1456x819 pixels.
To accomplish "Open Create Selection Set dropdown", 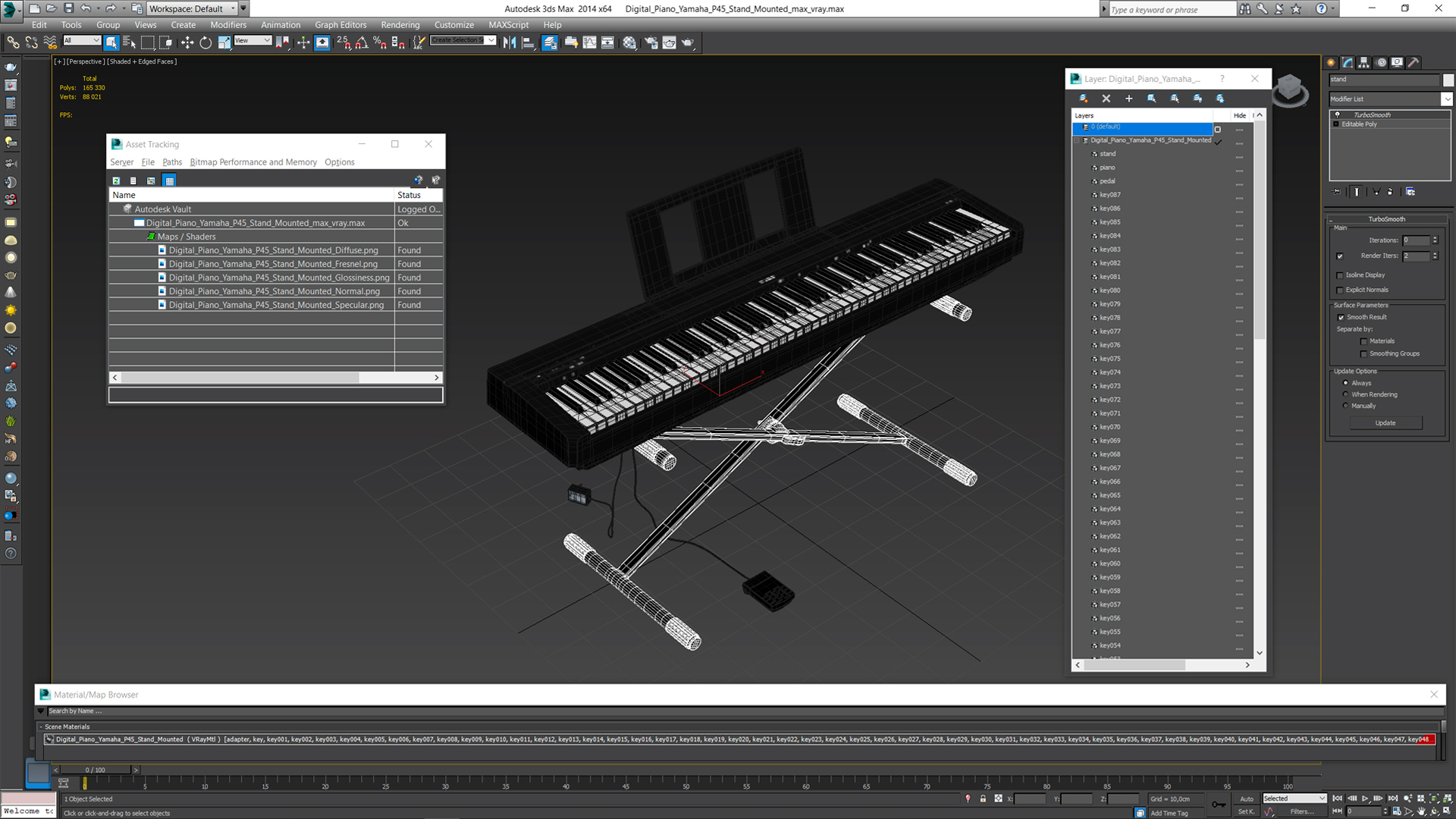I will tap(491, 40).
